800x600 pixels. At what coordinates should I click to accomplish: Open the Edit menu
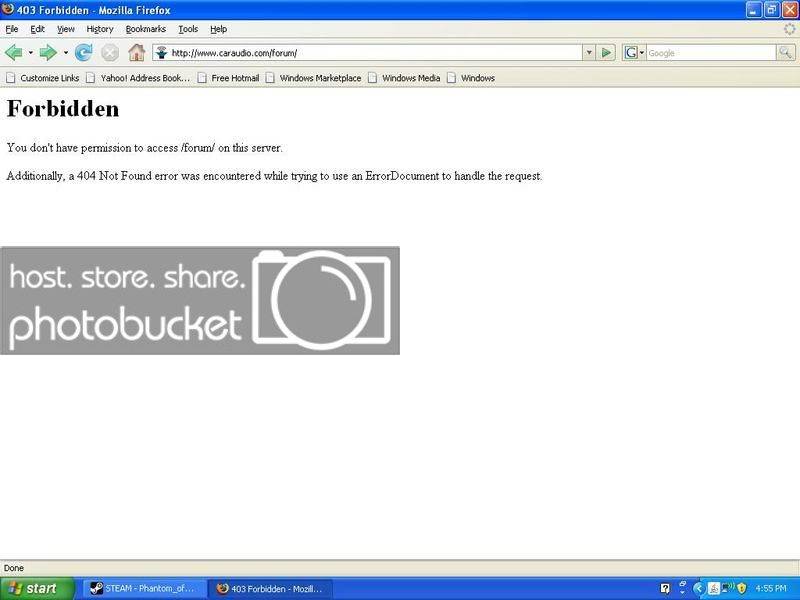pyautogui.click(x=37, y=29)
